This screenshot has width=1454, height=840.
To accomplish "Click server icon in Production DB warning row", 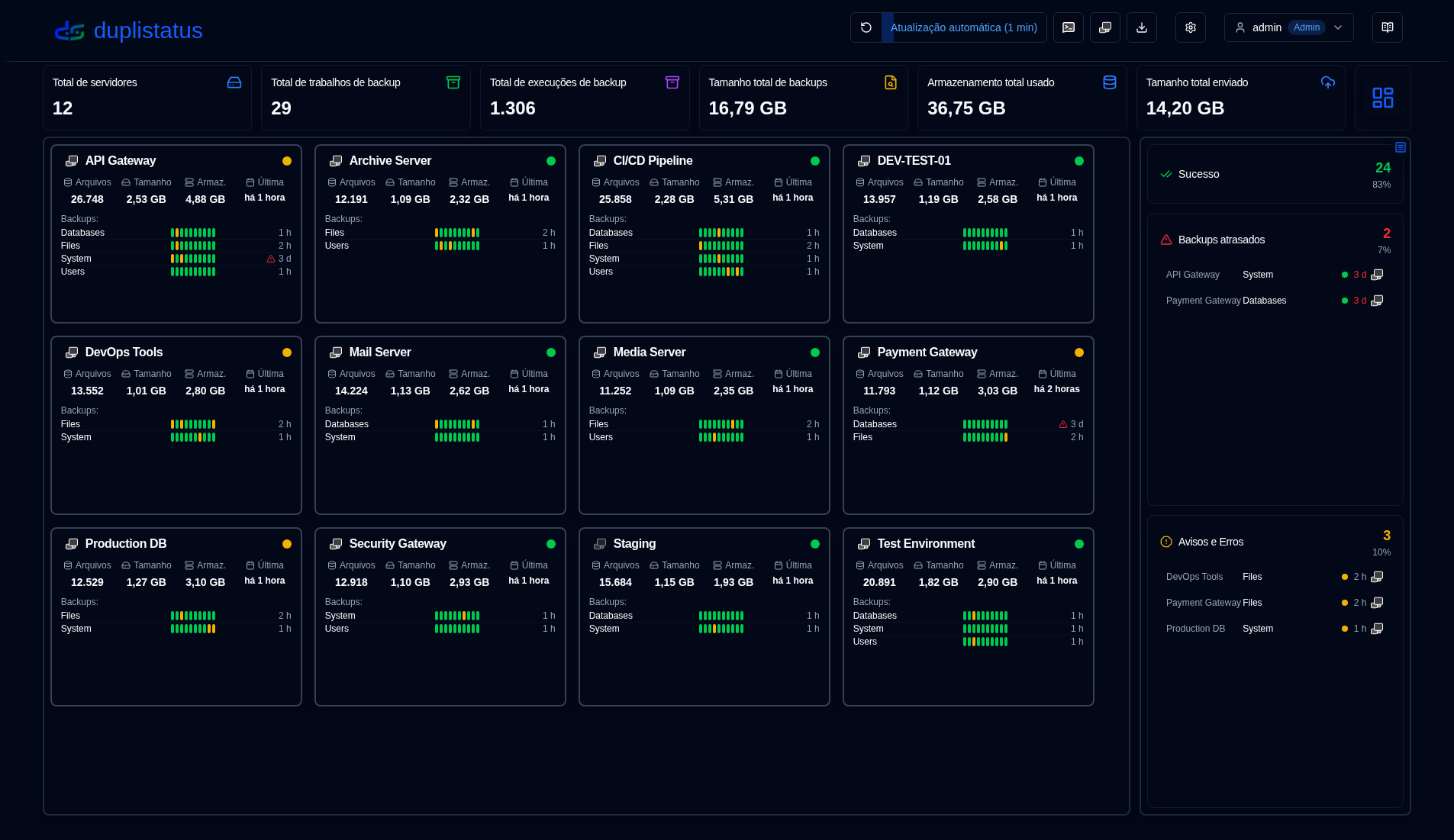I will click(1377, 629).
